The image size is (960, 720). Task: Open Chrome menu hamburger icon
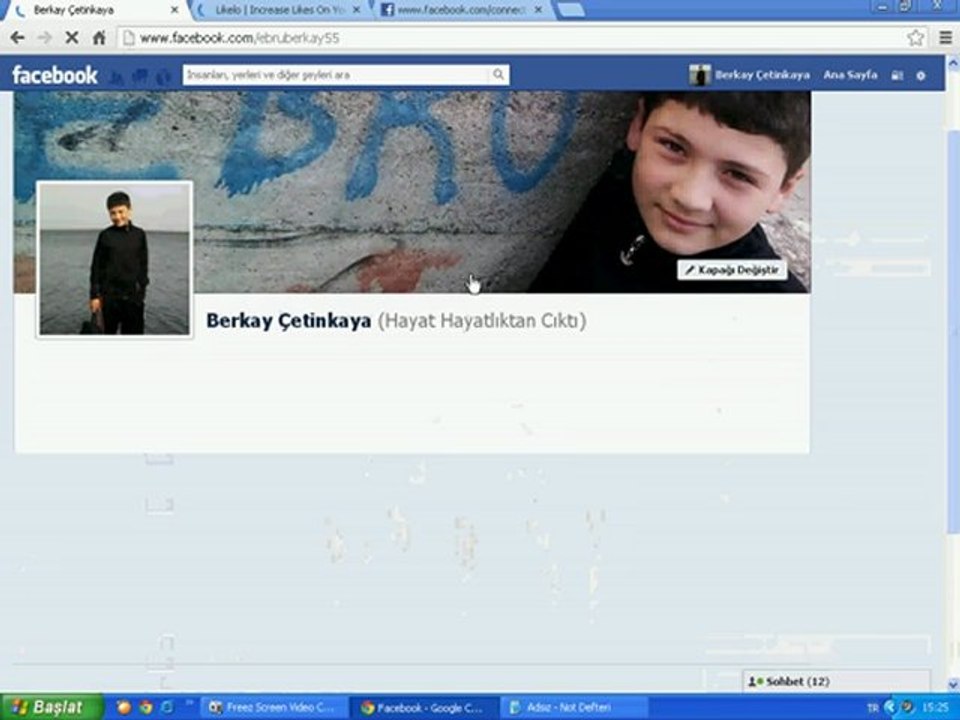(x=945, y=38)
